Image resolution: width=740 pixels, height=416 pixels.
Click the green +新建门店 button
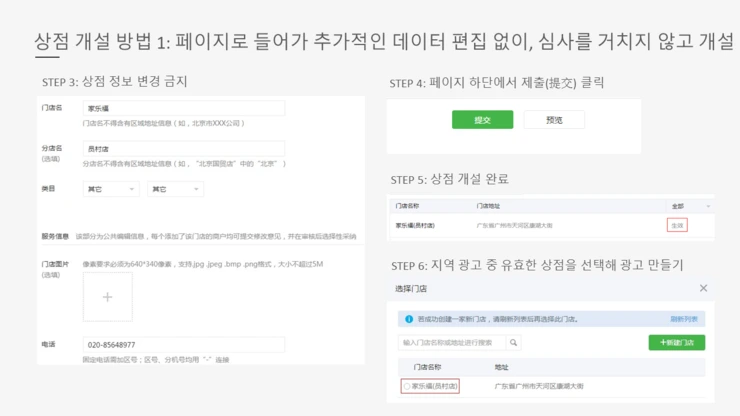point(677,342)
